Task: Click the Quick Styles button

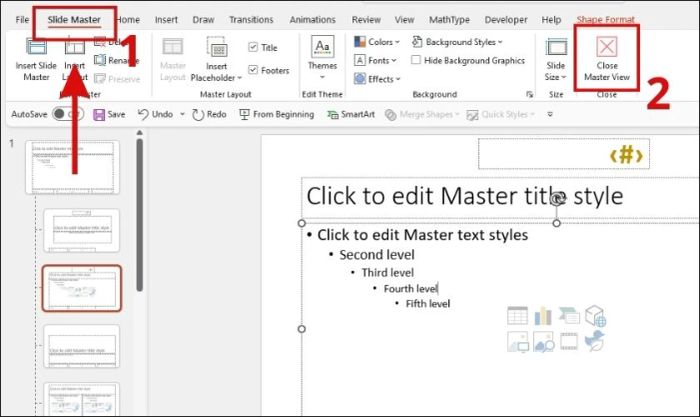Action: (x=500, y=115)
